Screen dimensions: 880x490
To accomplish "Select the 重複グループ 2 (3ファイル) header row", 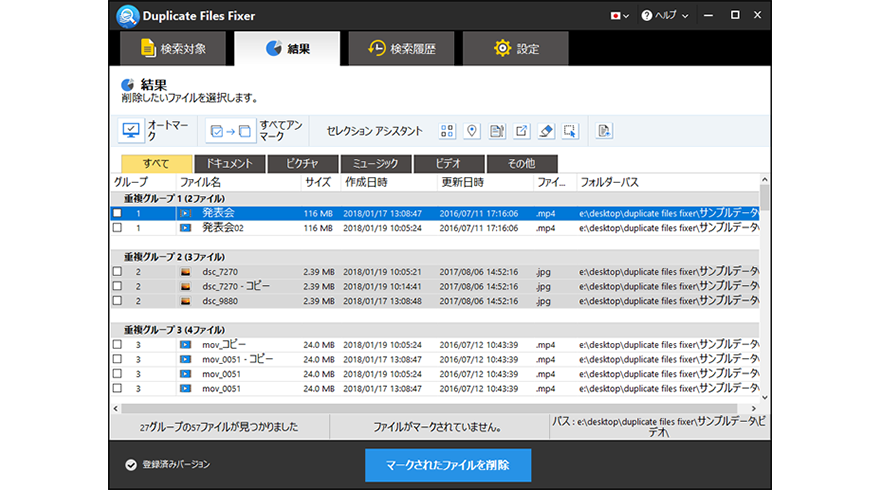I will click(x=435, y=257).
